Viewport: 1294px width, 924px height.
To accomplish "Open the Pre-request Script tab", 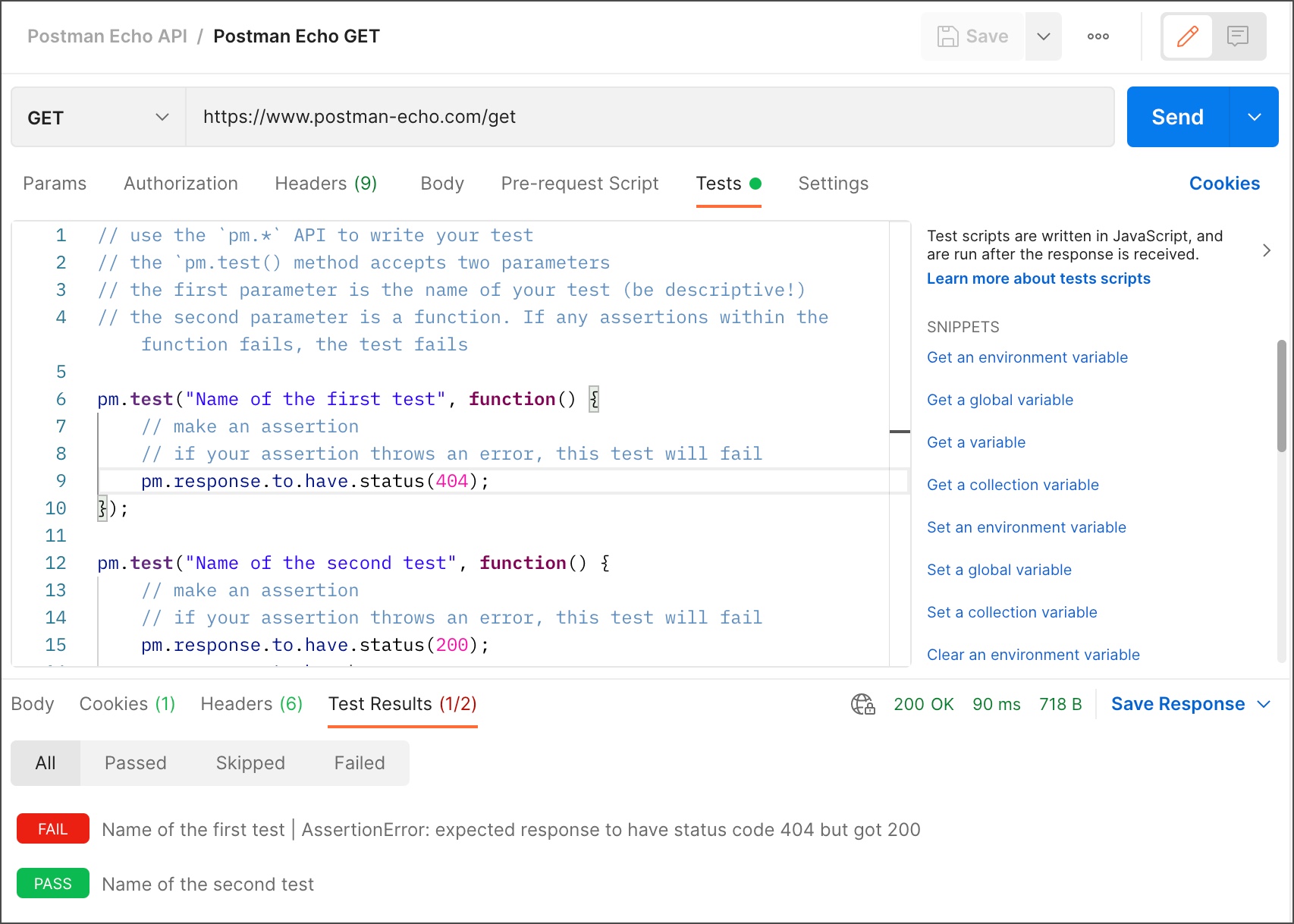I will click(x=579, y=184).
